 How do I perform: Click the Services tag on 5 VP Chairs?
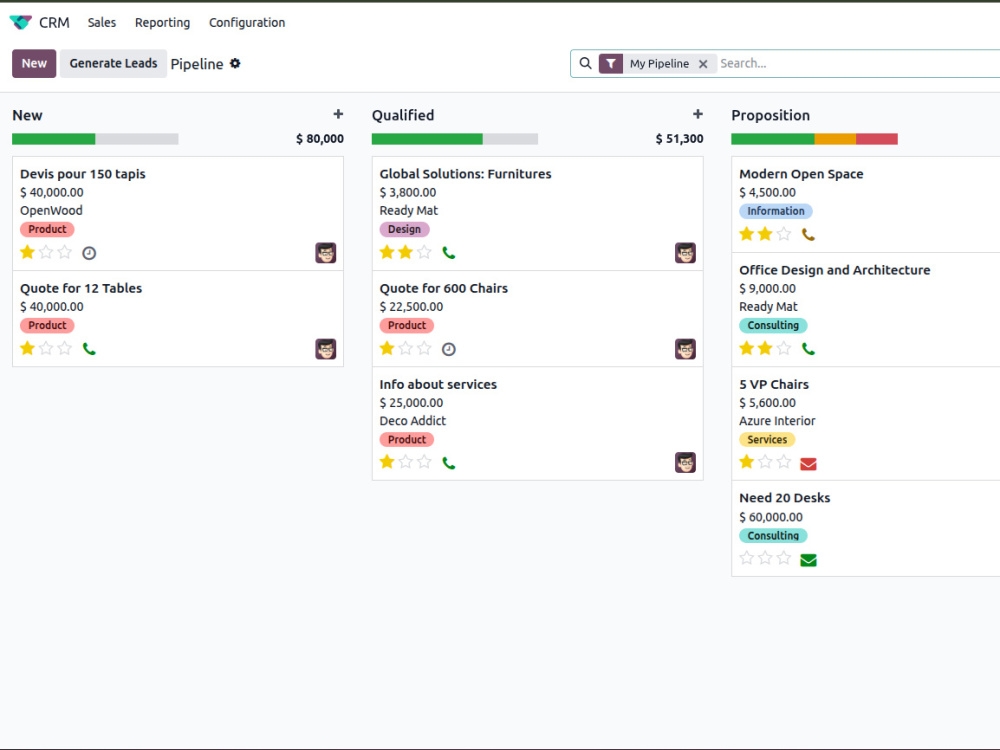767,439
